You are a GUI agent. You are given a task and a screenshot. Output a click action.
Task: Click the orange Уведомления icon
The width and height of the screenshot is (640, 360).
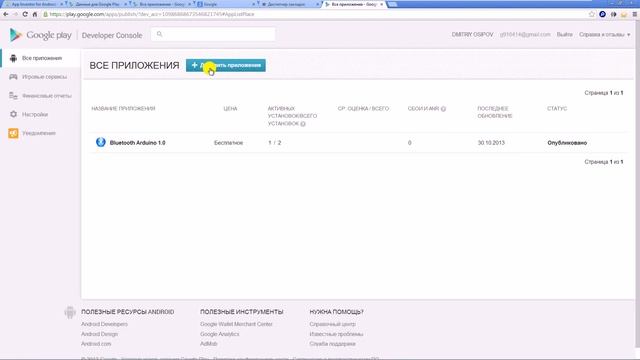[x=13, y=133]
